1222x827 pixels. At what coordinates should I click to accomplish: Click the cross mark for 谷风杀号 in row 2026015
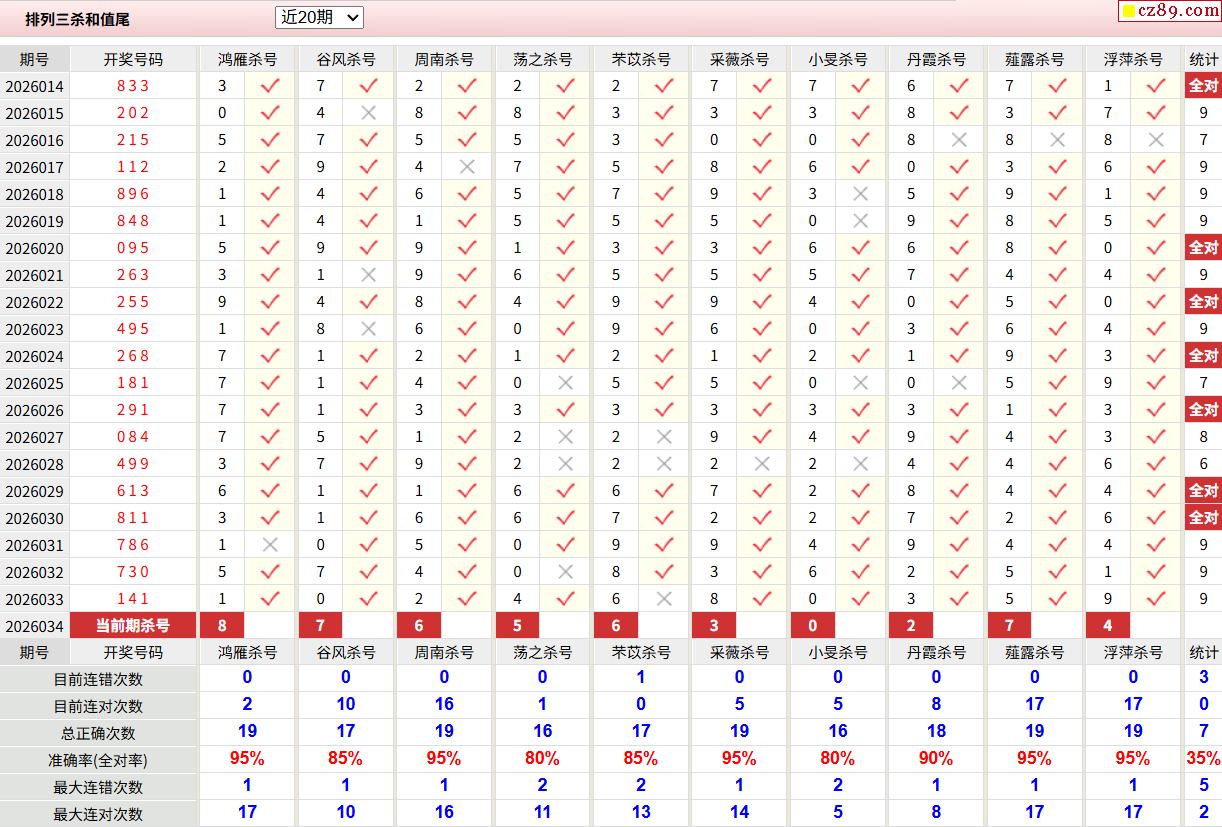point(368,113)
